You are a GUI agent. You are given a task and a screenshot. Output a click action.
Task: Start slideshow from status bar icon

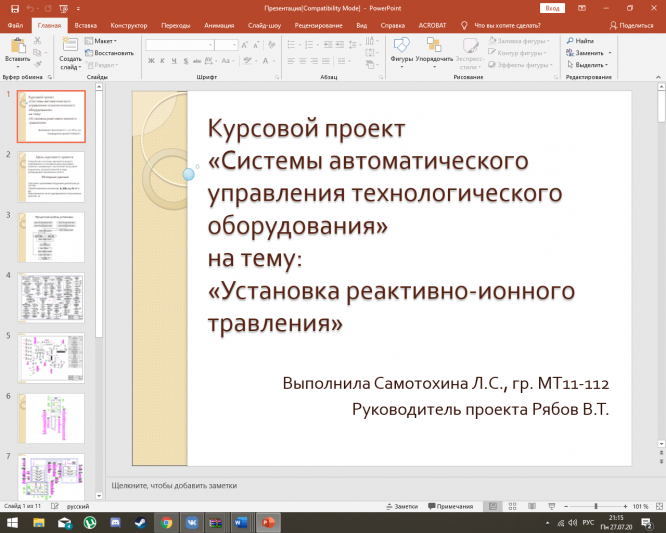click(551, 507)
